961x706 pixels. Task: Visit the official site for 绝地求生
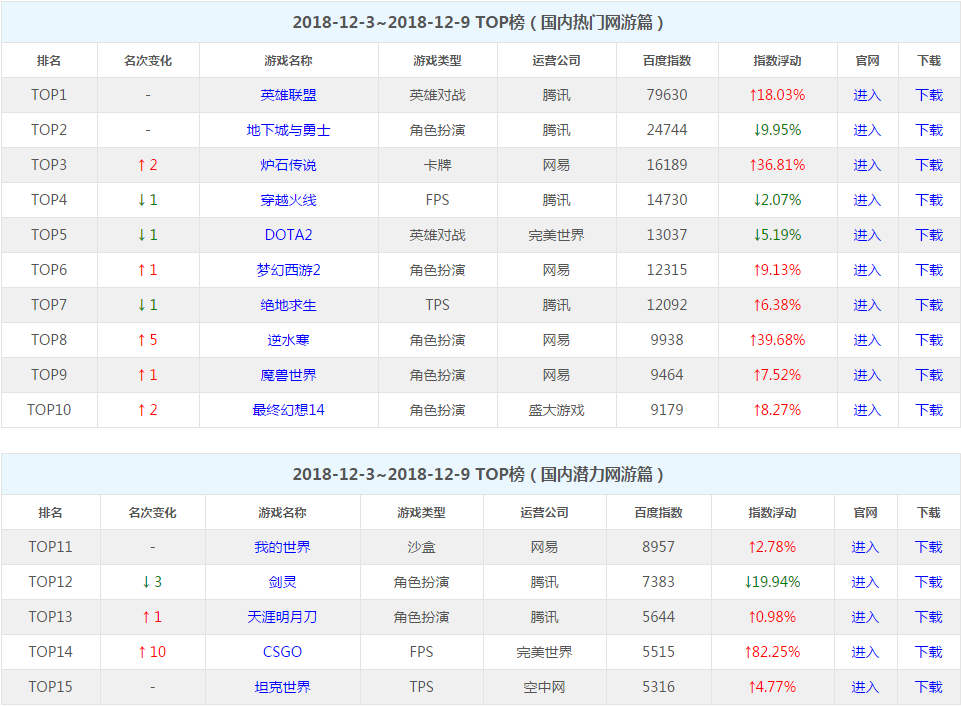tap(867, 305)
